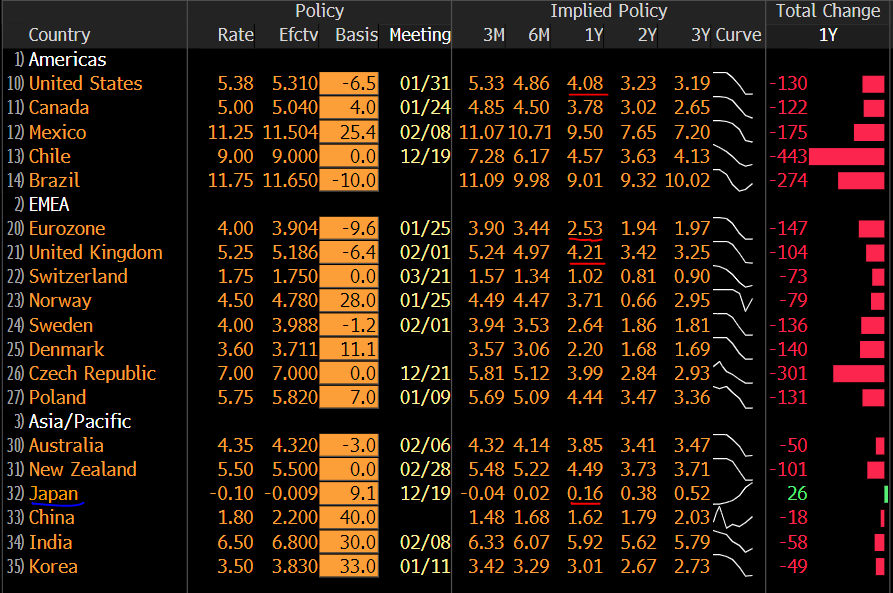Screen dimensions: 893x593
Task: Click Mexico basis cell 25.4
Action: (349, 132)
